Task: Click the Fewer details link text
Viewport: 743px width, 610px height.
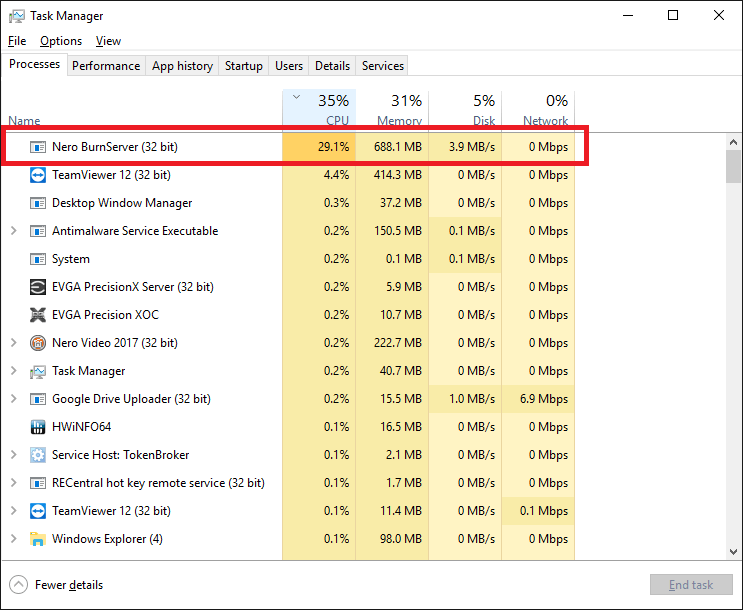Action: (69, 585)
